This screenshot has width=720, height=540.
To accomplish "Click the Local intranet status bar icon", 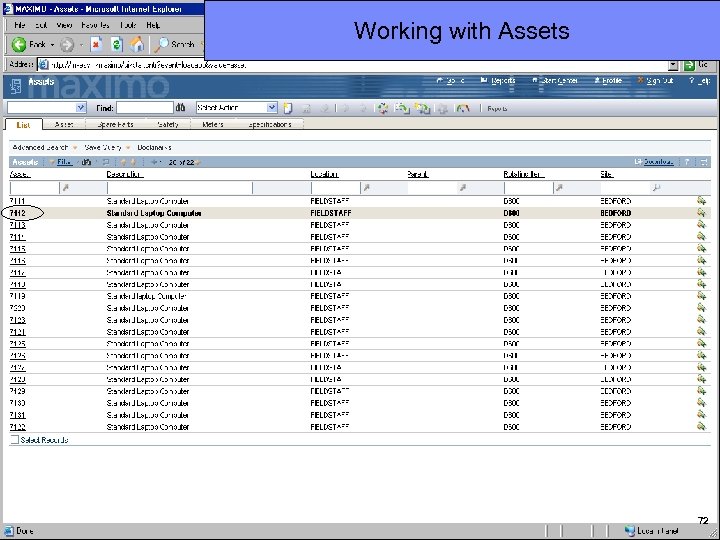I will click(629, 531).
